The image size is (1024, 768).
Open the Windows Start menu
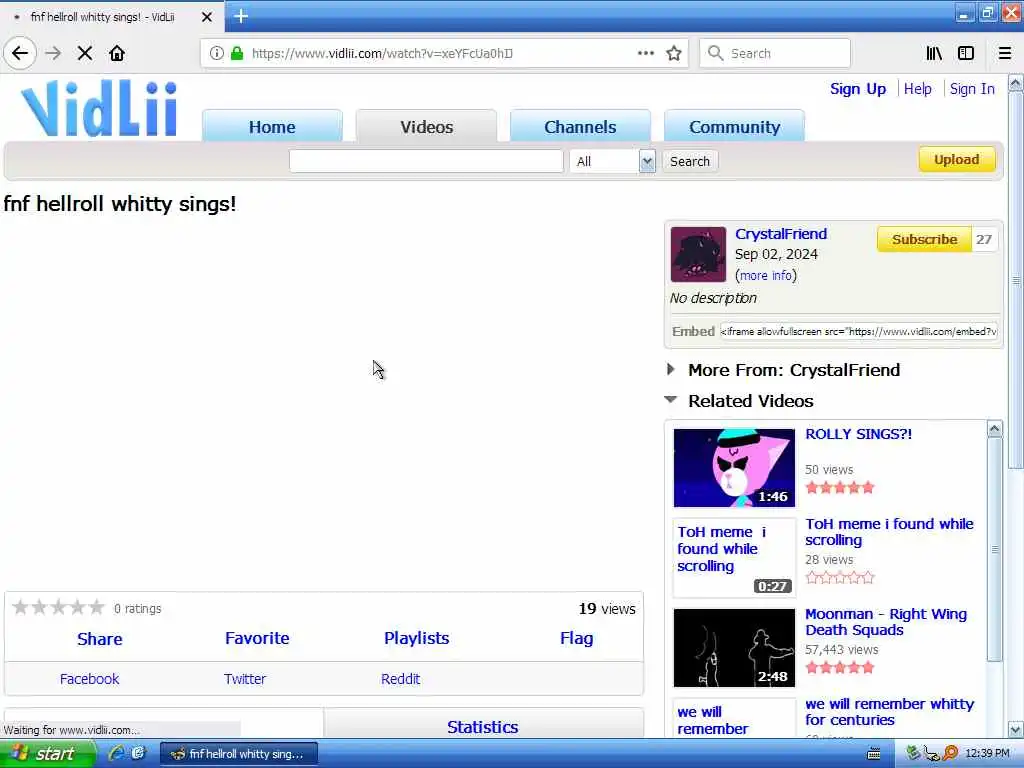[x=47, y=754]
